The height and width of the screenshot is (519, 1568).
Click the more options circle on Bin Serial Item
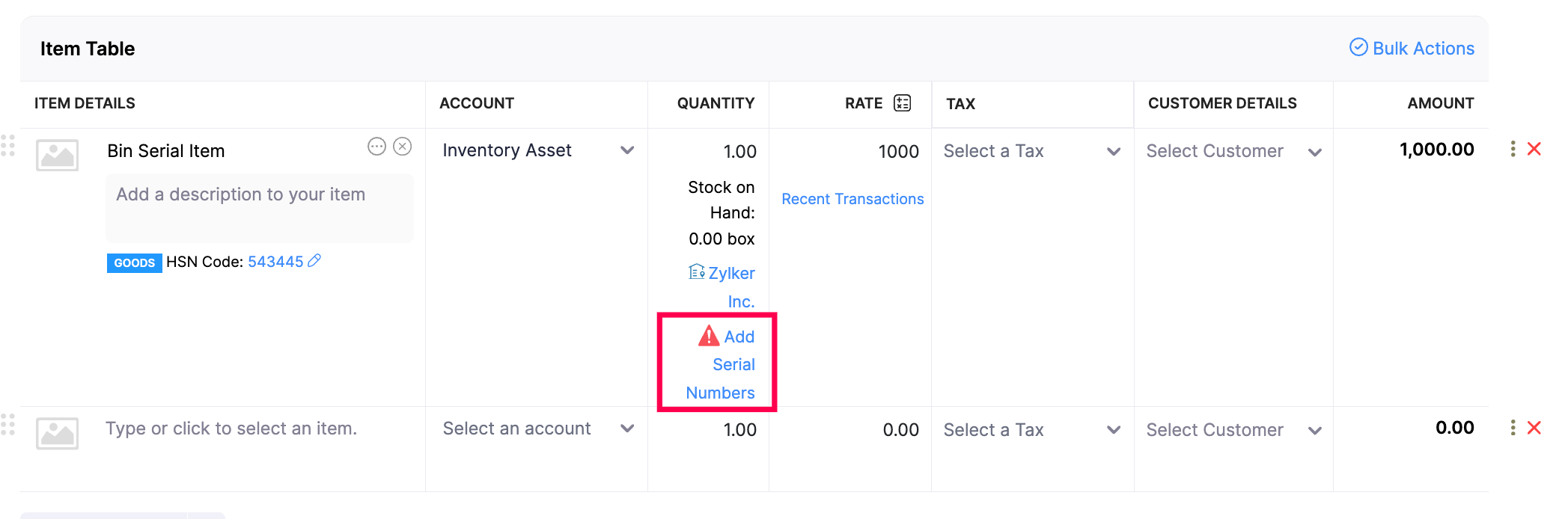pos(376,147)
